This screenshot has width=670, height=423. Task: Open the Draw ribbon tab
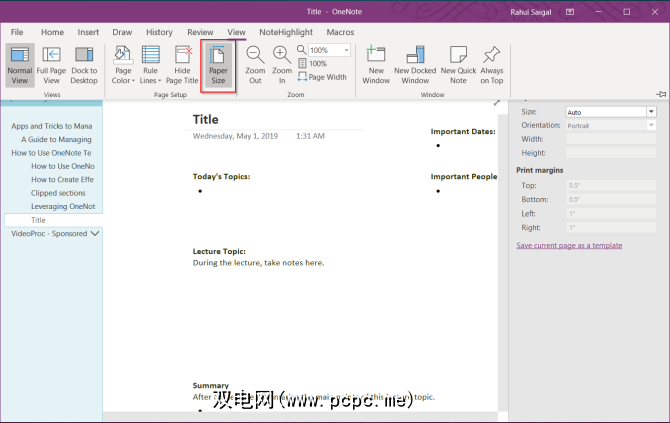(122, 32)
